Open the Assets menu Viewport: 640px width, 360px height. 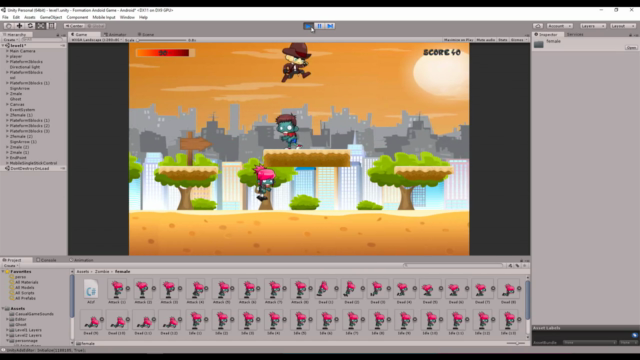[30, 17]
